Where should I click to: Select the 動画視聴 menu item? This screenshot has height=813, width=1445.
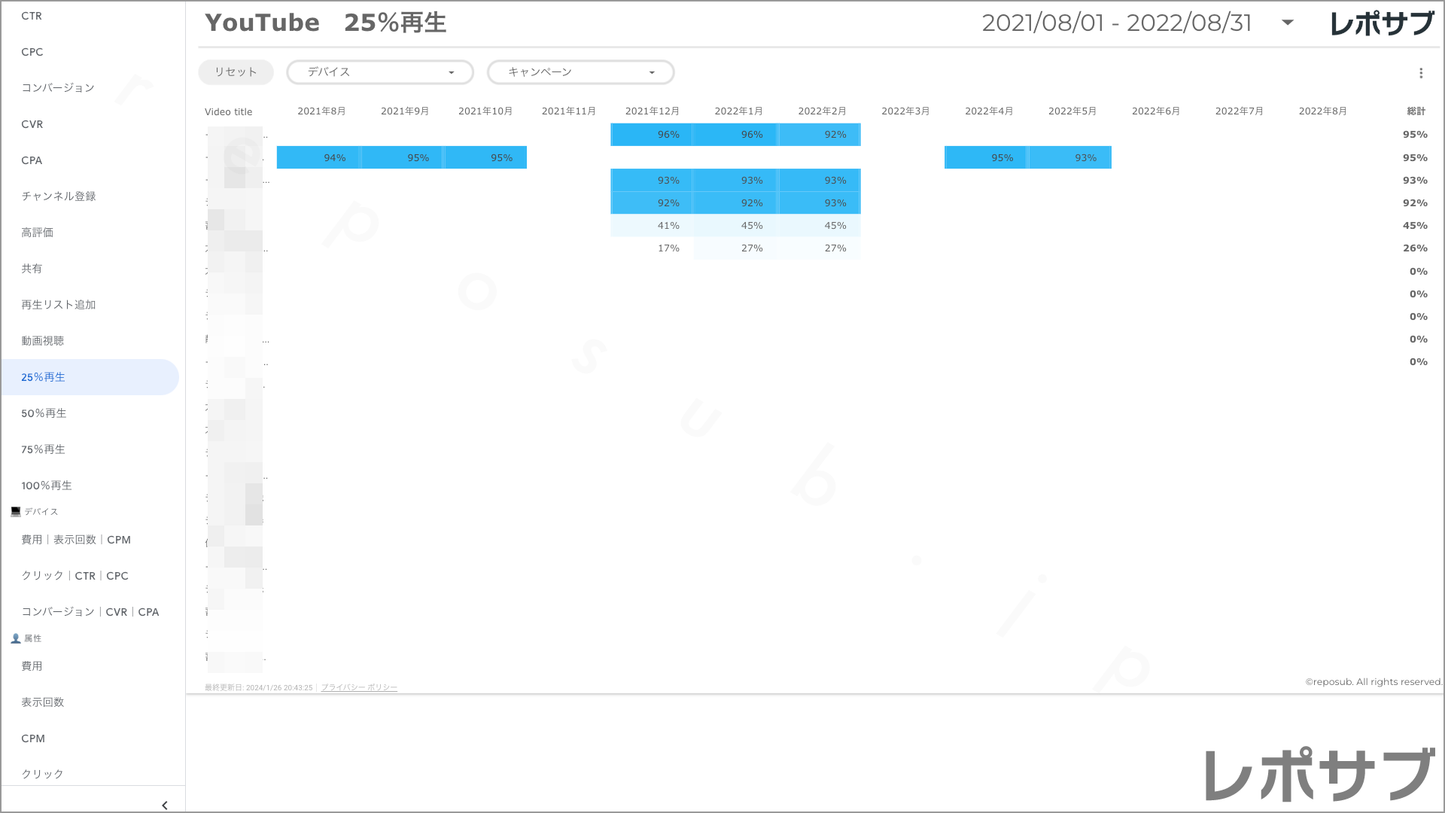43,341
